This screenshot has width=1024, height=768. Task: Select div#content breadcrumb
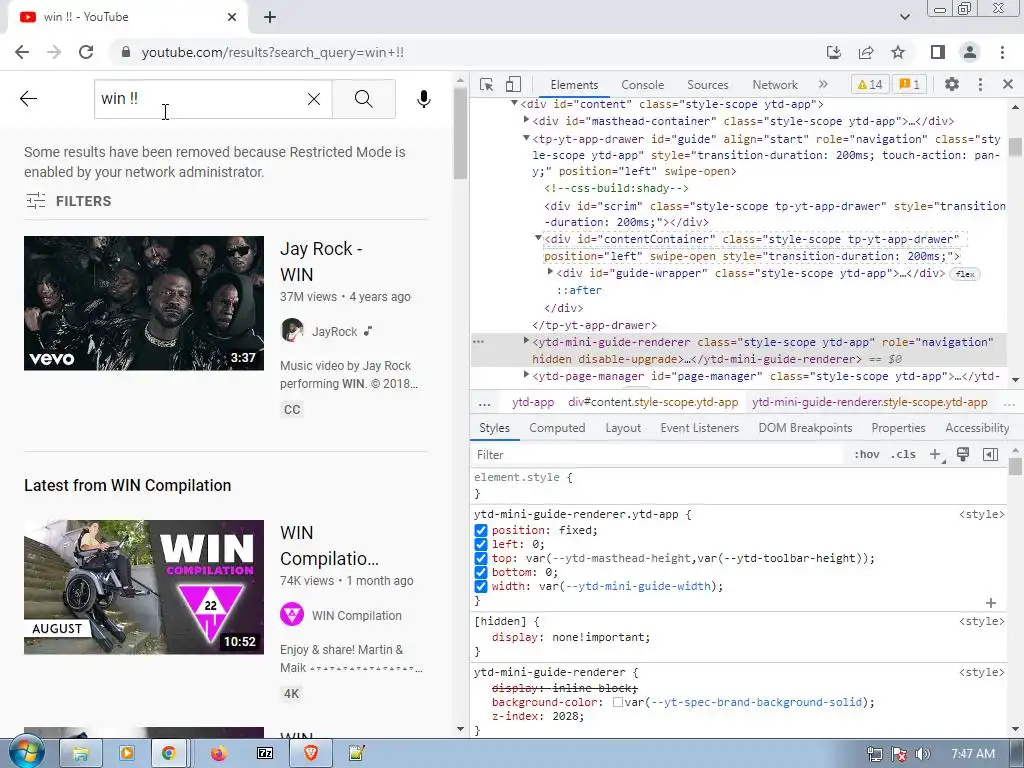point(653,402)
